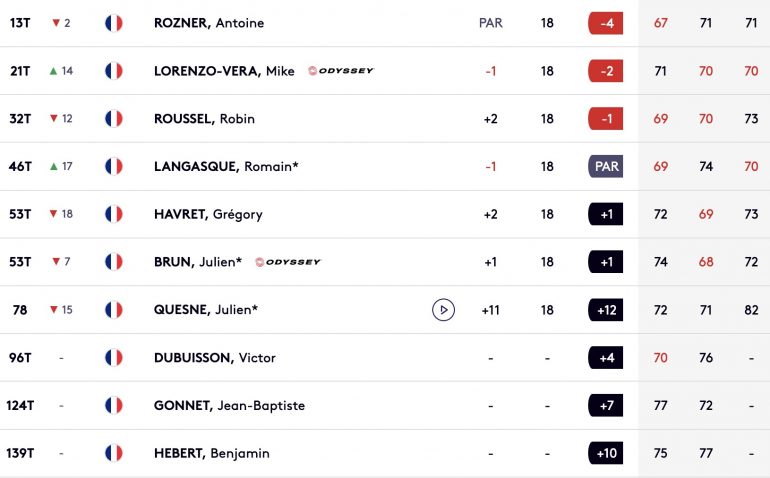Click the French flag beside Dubuisson

click(113, 358)
